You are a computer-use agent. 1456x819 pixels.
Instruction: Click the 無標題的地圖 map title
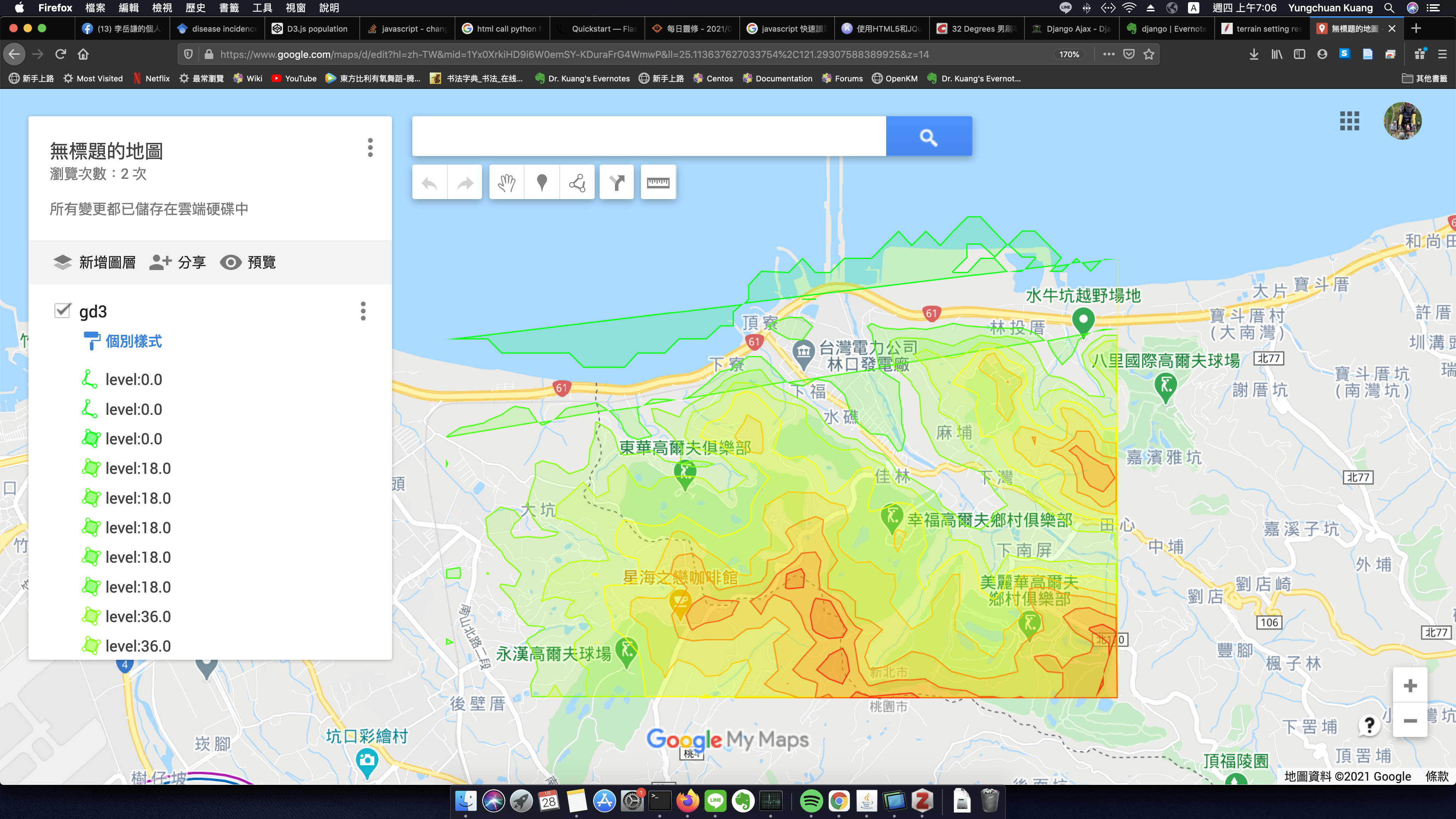106,151
